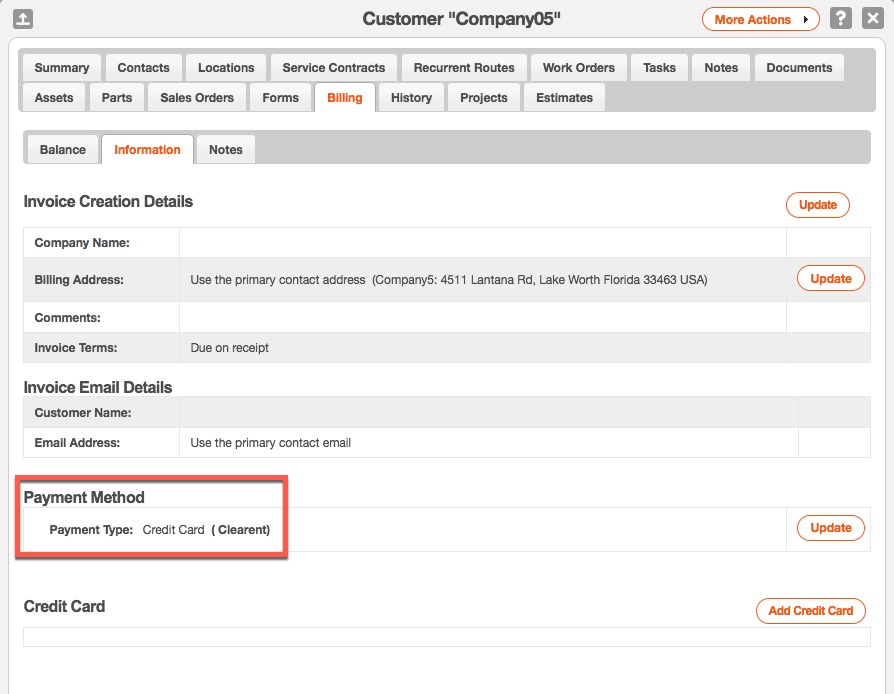Image resolution: width=894 pixels, height=694 pixels.
Task: Switch to the Estimates tab
Action: click(x=564, y=98)
